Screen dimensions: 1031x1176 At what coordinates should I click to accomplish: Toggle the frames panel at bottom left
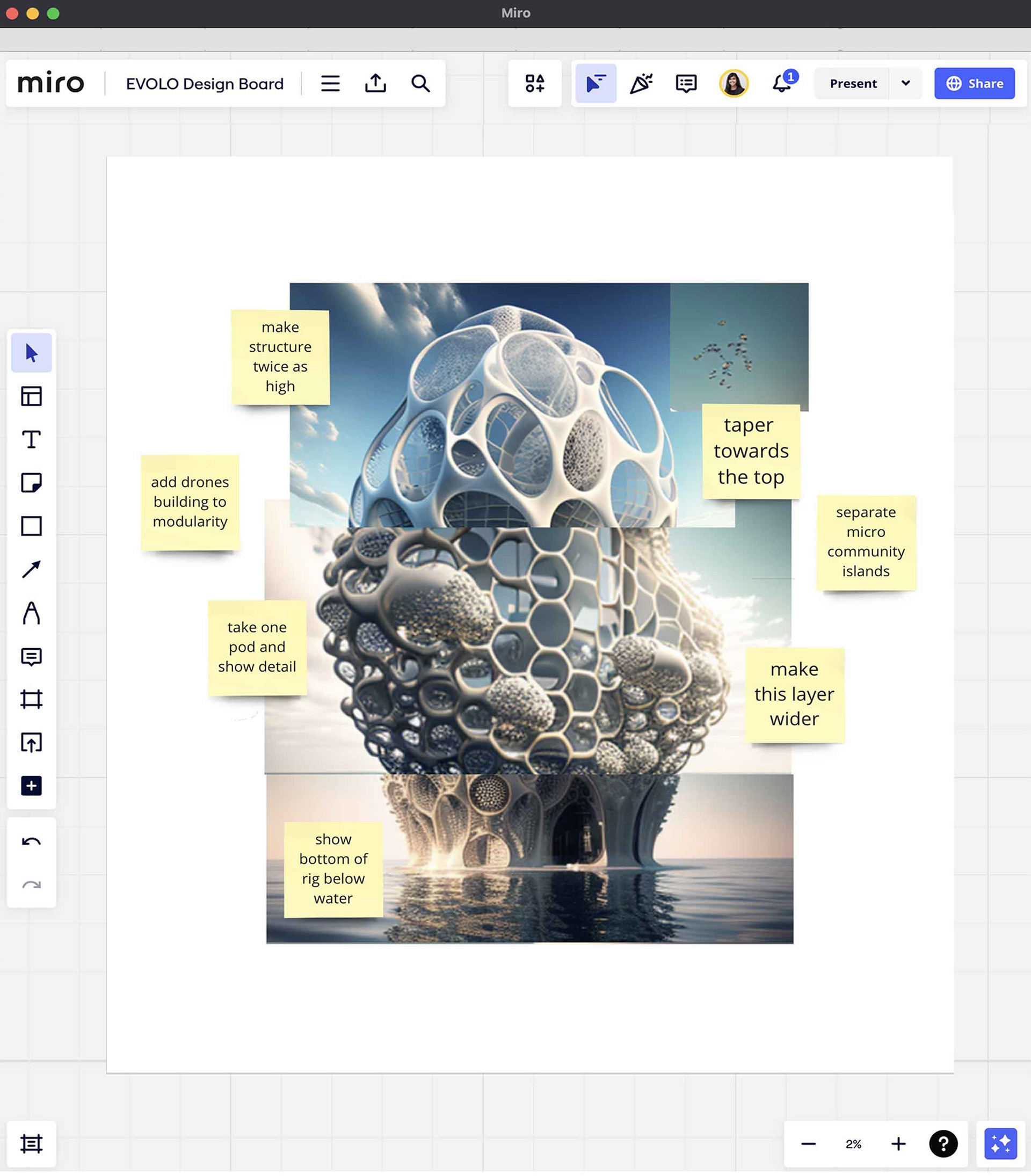click(x=31, y=1144)
